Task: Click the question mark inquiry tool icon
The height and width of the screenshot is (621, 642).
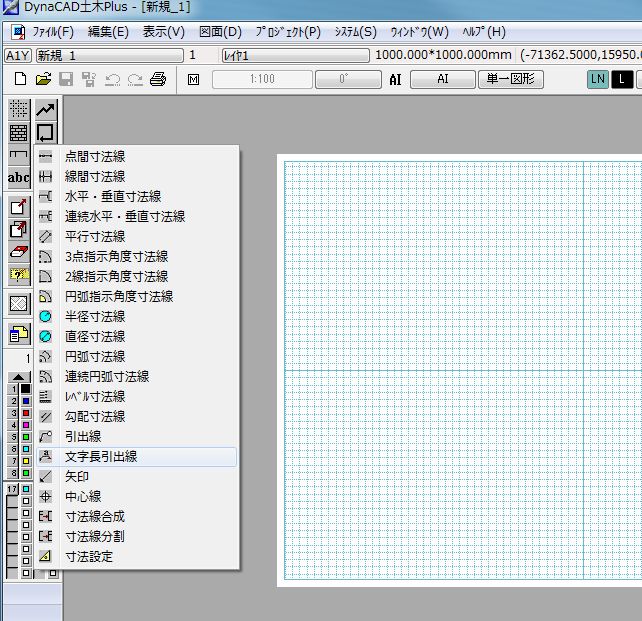Action: 18,275
